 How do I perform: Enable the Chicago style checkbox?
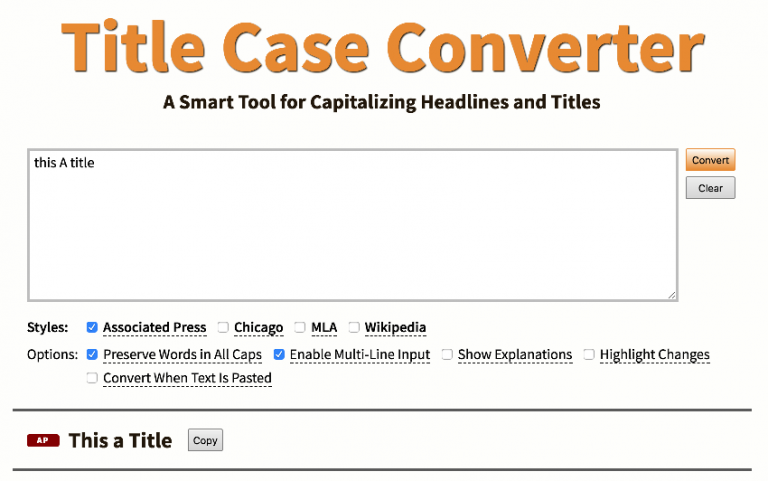click(223, 327)
